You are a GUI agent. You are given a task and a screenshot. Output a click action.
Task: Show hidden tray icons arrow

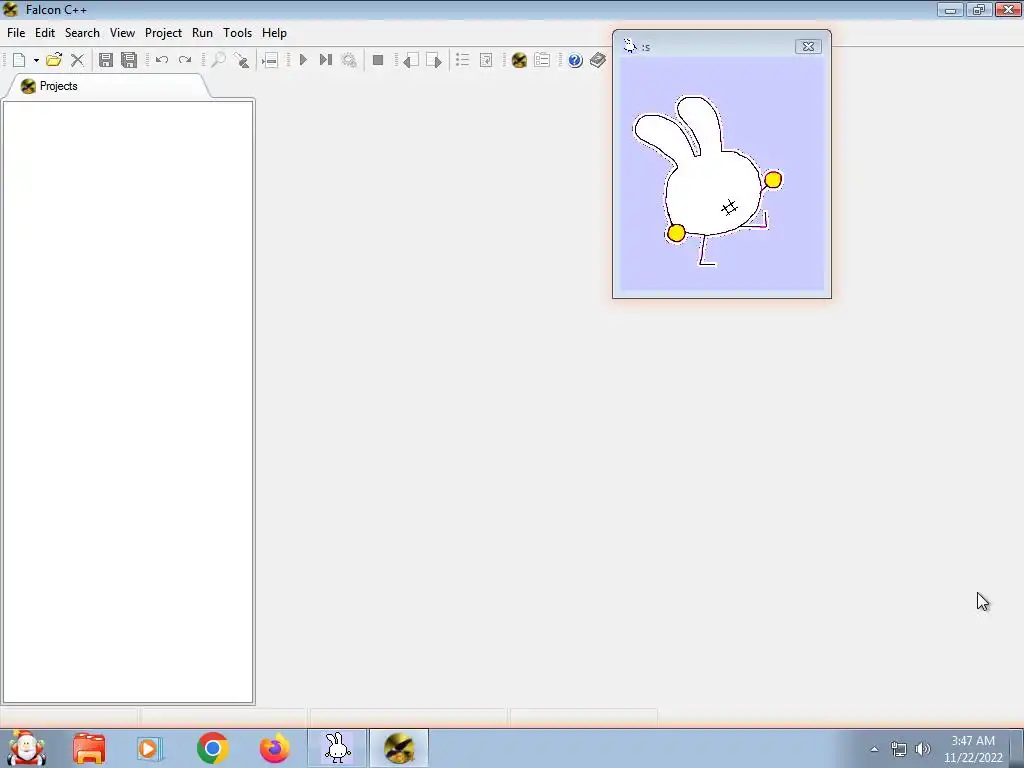[x=874, y=749]
